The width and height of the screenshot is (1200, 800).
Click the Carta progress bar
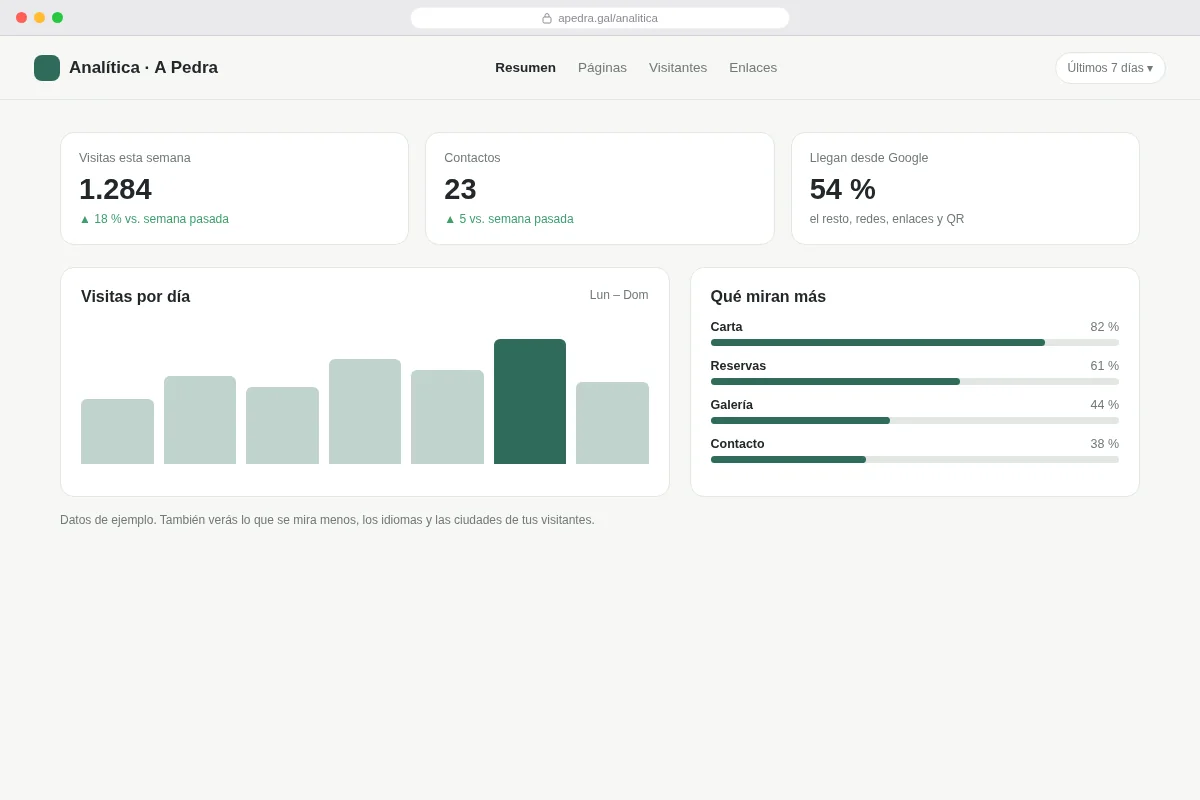click(914, 343)
